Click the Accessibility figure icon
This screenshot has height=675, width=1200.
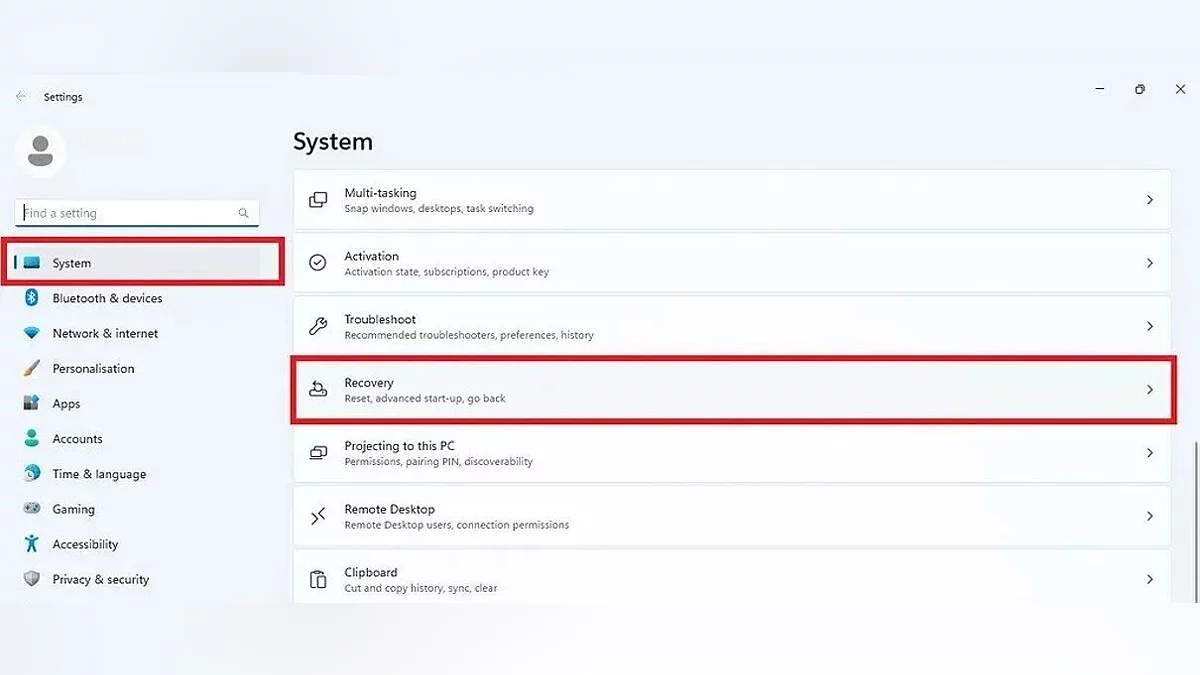tap(32, 544)
